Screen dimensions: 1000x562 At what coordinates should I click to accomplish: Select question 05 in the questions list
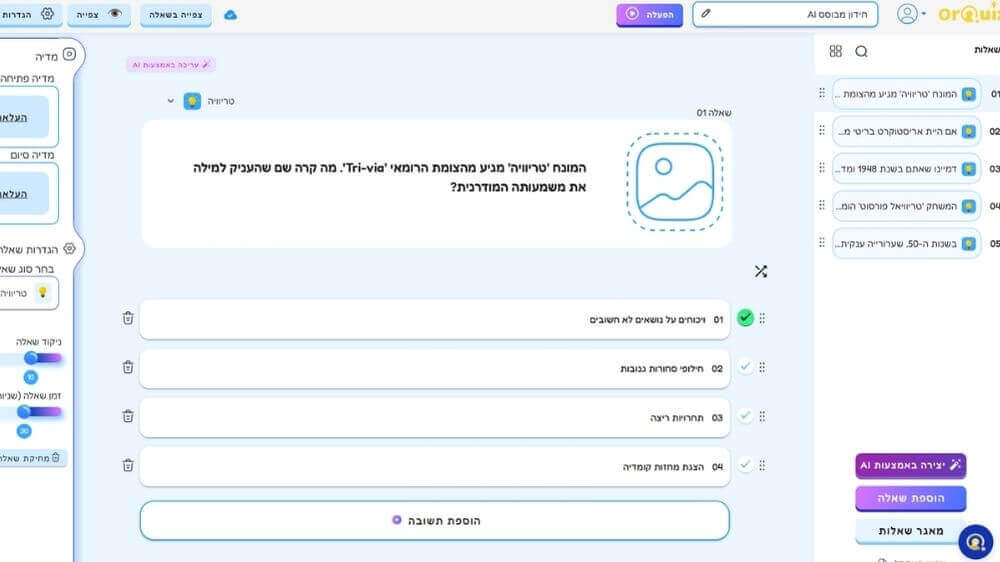pos(895,243)
